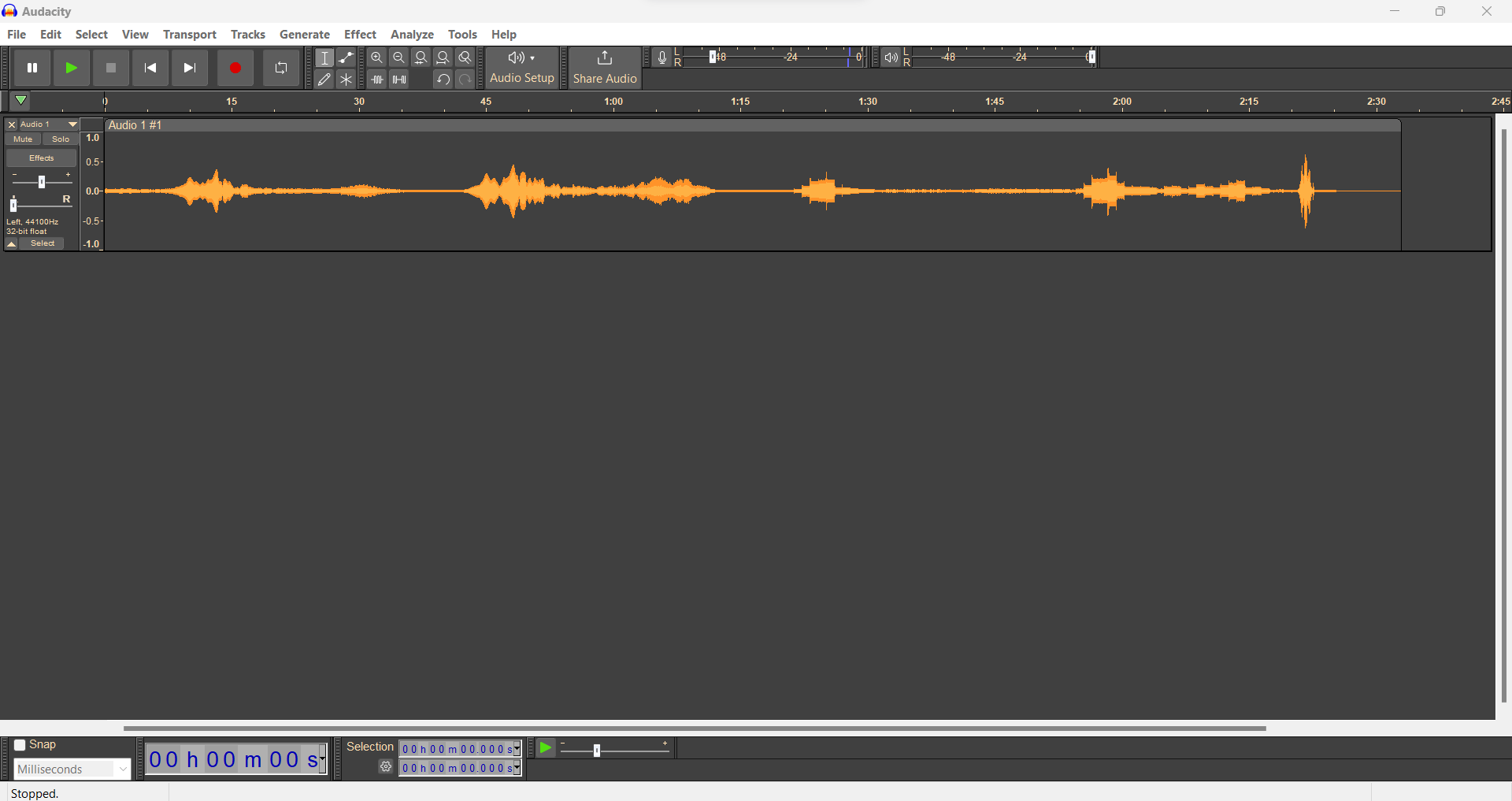Click the Play-at-speed green button
The height and width of the screenshot is (801, 1512).
546,748
